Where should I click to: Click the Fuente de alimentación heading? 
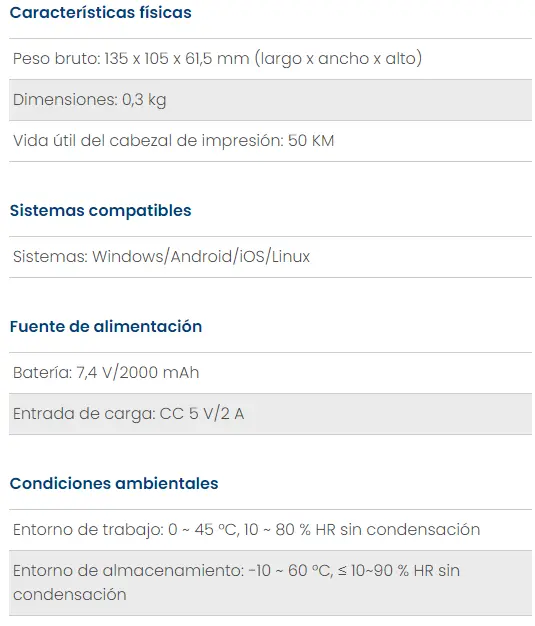pyautogui.click(x=106, y=327)
